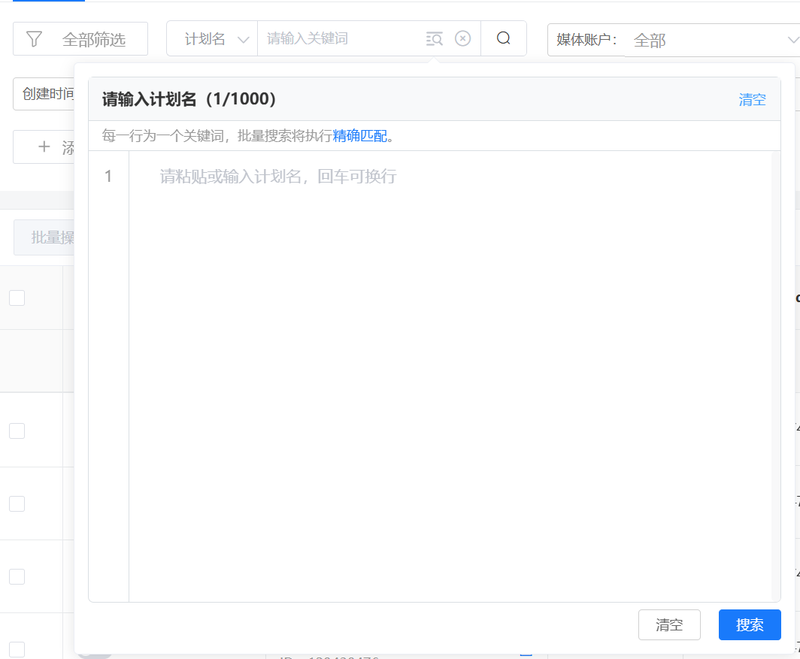Click the 精确匹配 link
Screen dimensions: 800x659
tap(360, 136)
